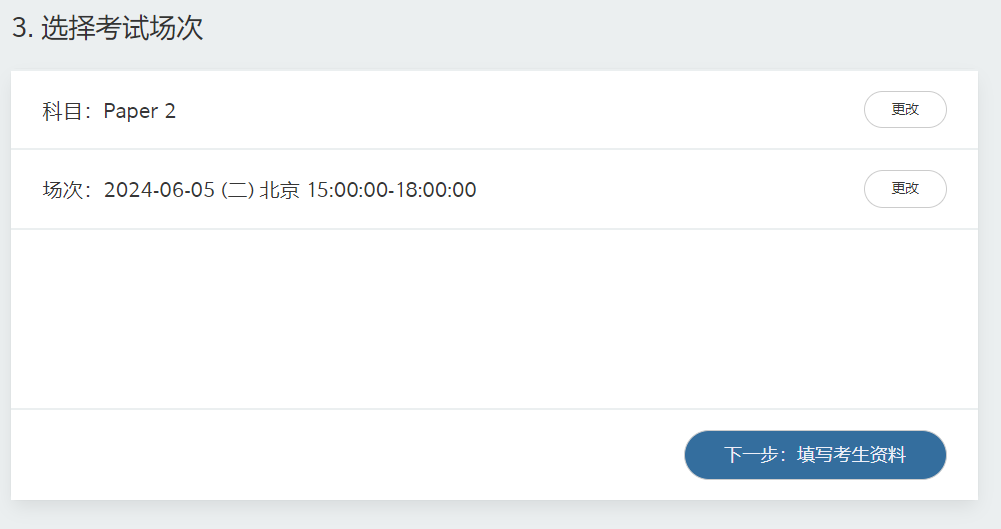The image size is (1001, 529).
Task: Click the start time 15:00:00
Action: (x=347, y=190)
